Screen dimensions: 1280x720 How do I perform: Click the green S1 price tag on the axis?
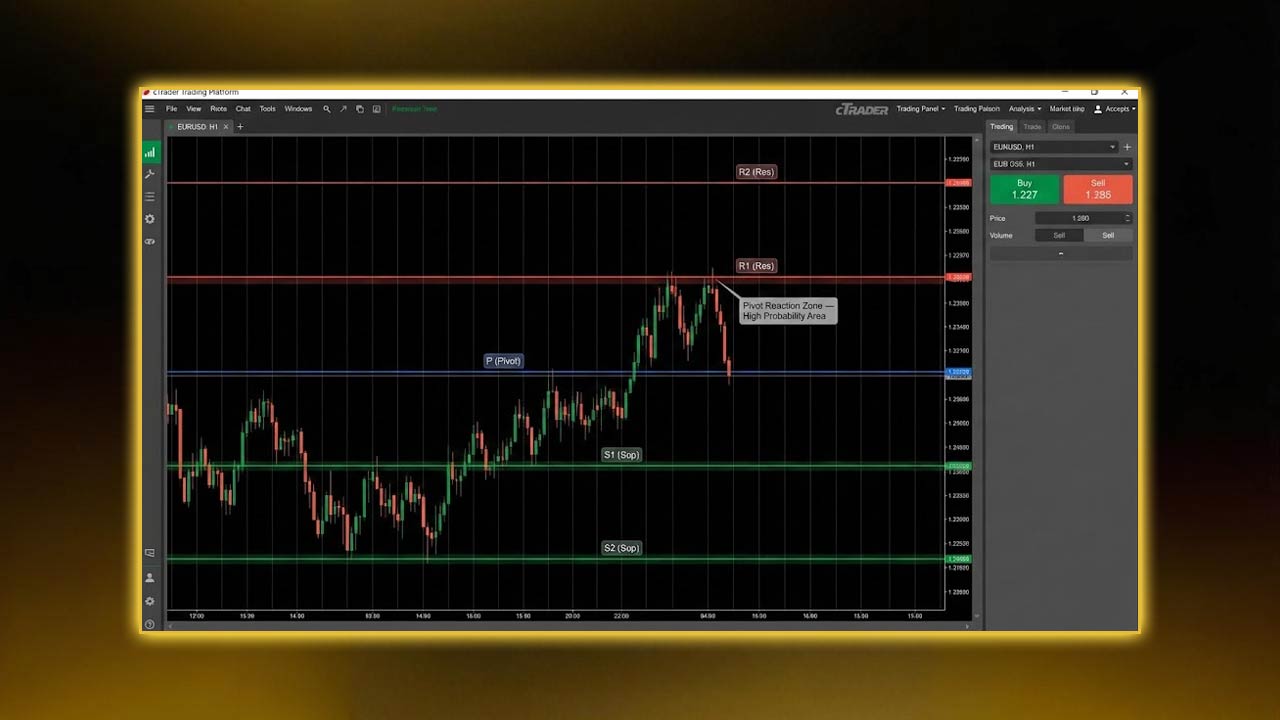(x=958, y=466)
